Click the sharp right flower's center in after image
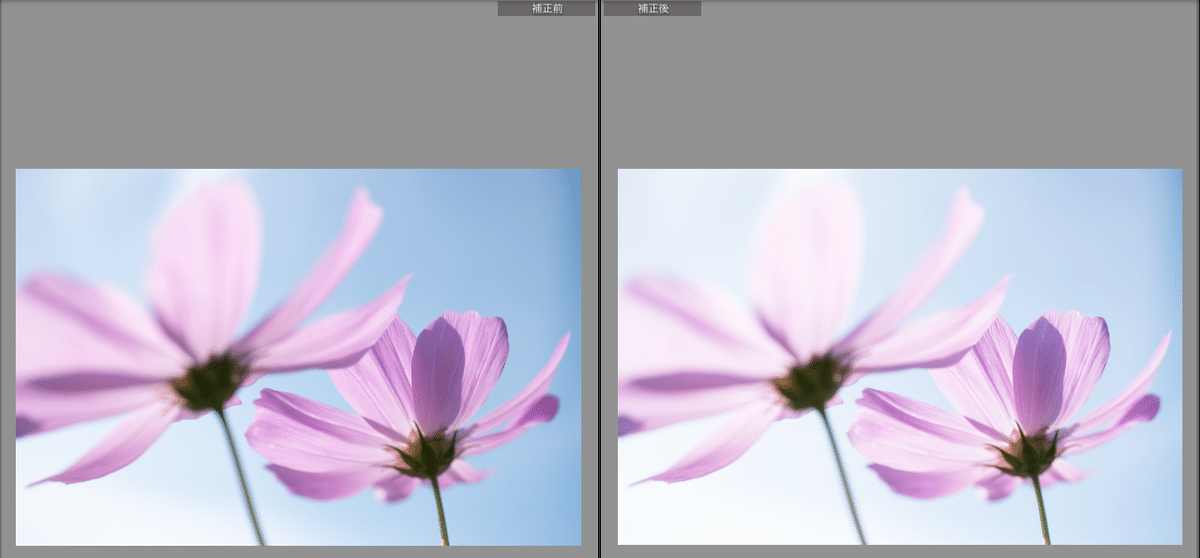This screenshot has height=558, width=1200. pyautogui.click(x=1030, y=453)
